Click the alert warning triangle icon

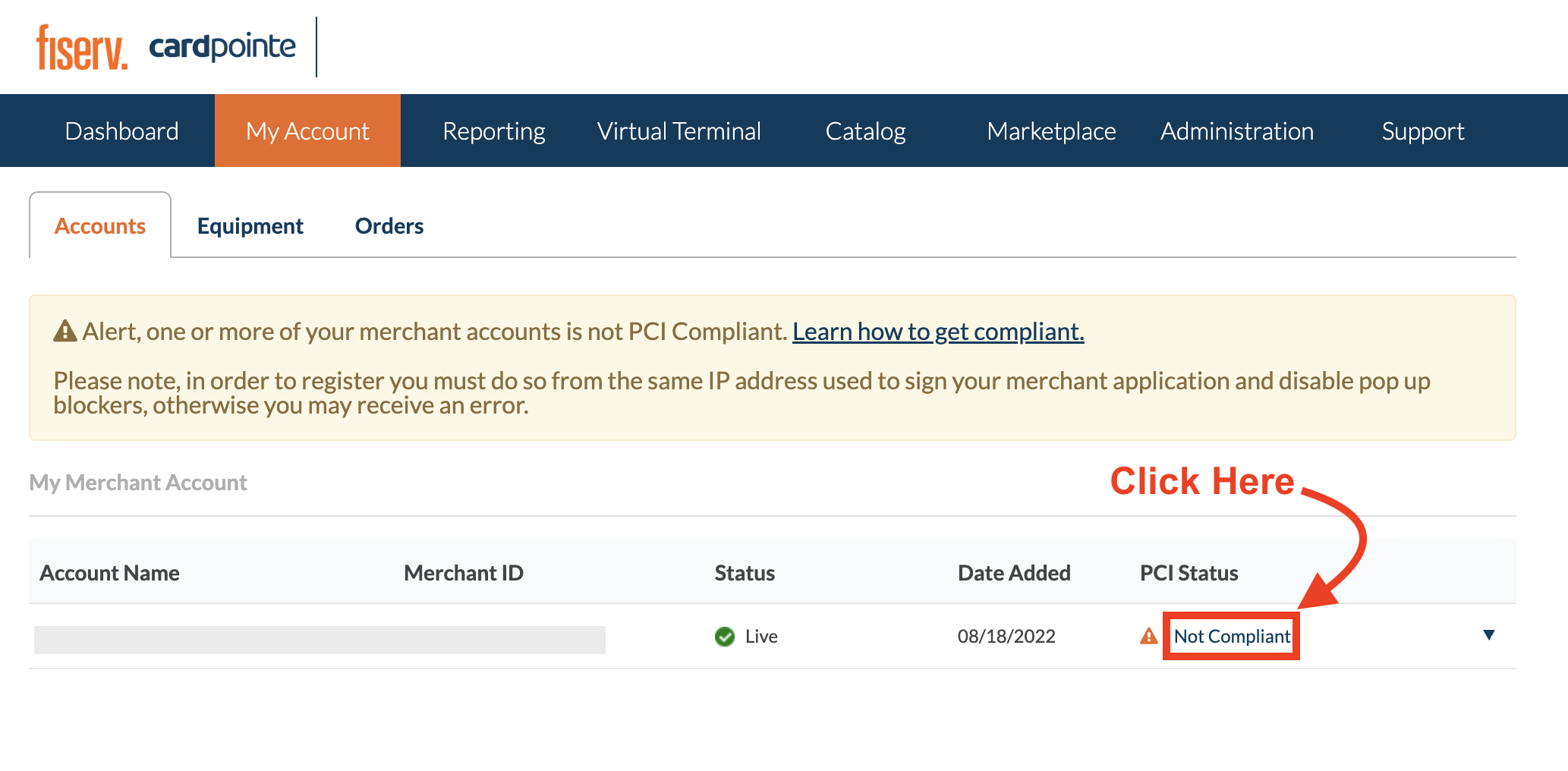pyautogui.click(x=65, y=332)
